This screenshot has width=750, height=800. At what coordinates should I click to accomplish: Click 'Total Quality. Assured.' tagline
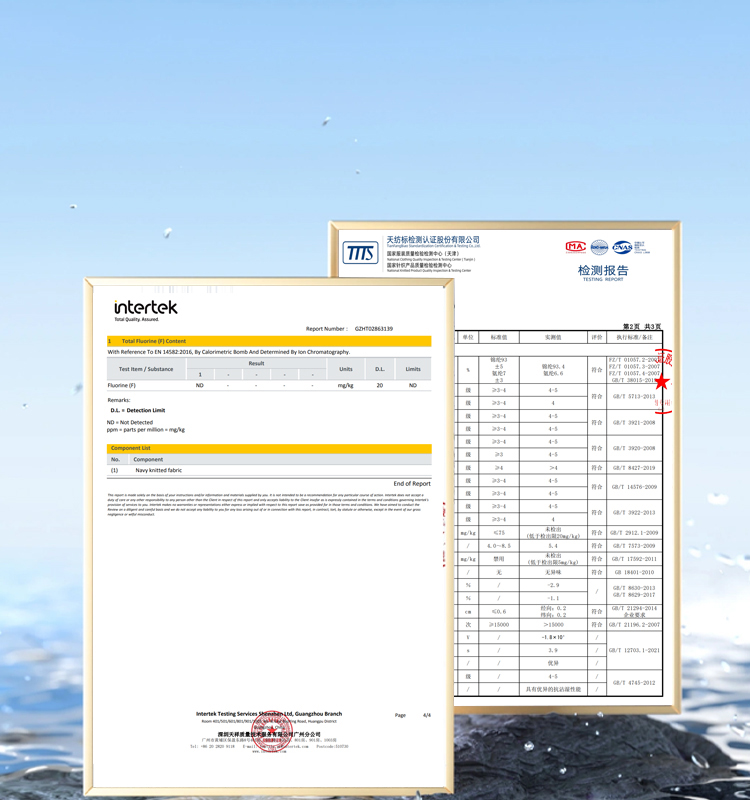tap(137, 319)
